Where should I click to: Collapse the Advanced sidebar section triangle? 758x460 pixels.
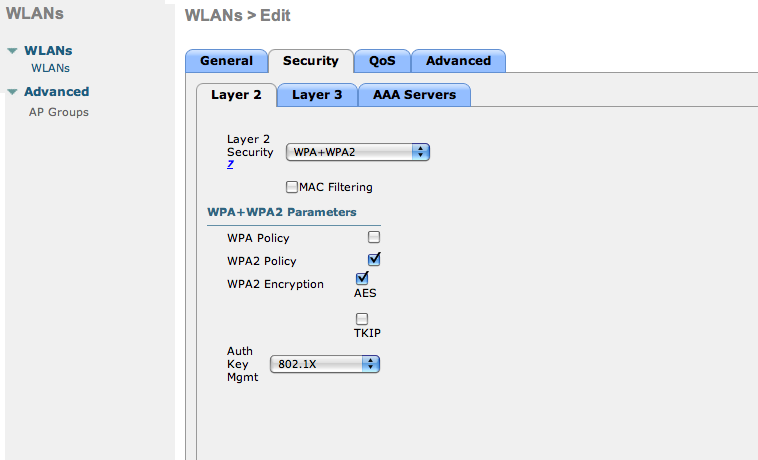[x=12, y=92]
